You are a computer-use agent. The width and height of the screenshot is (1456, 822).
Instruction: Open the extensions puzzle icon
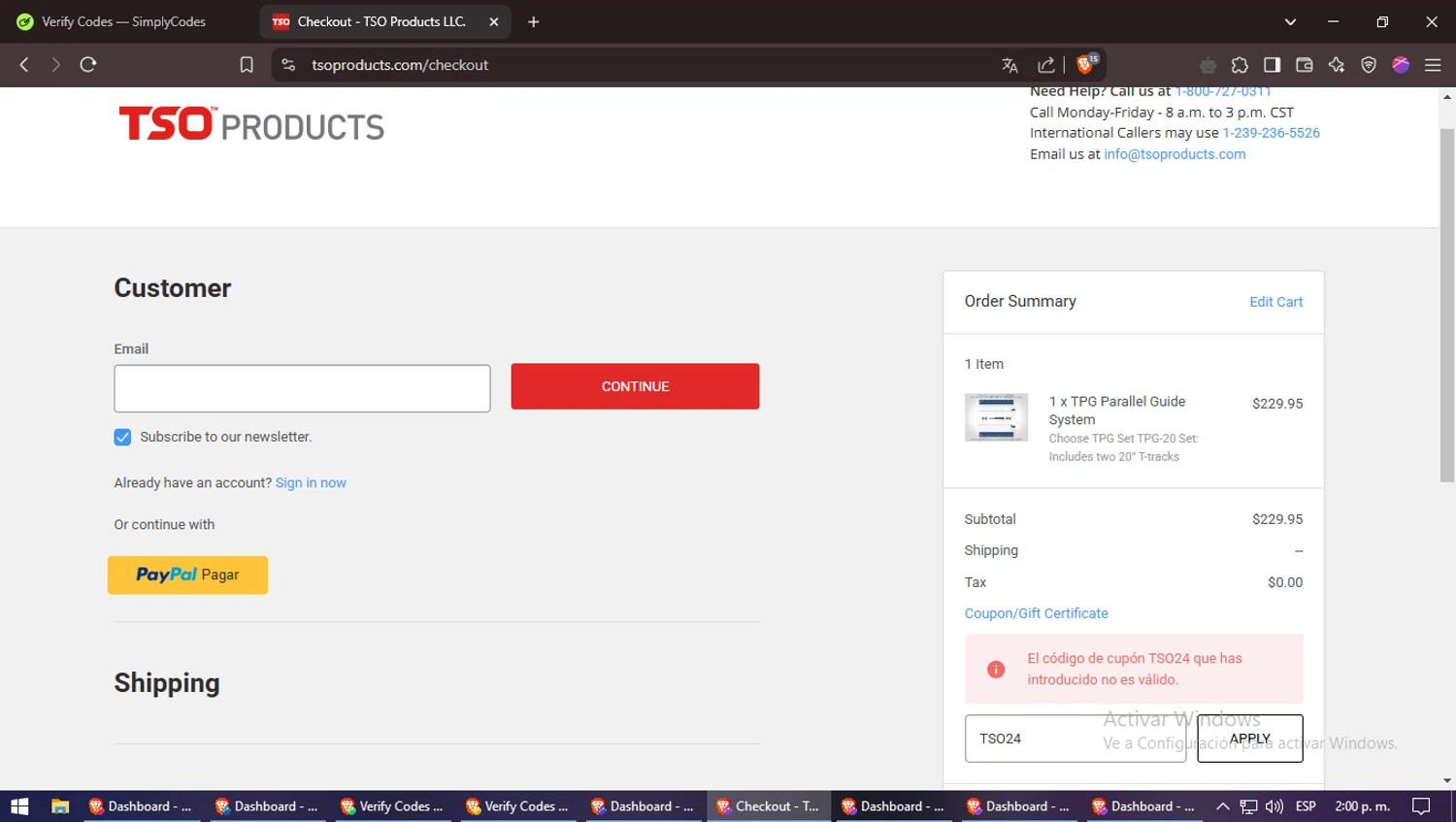[x=1240, y=65]
